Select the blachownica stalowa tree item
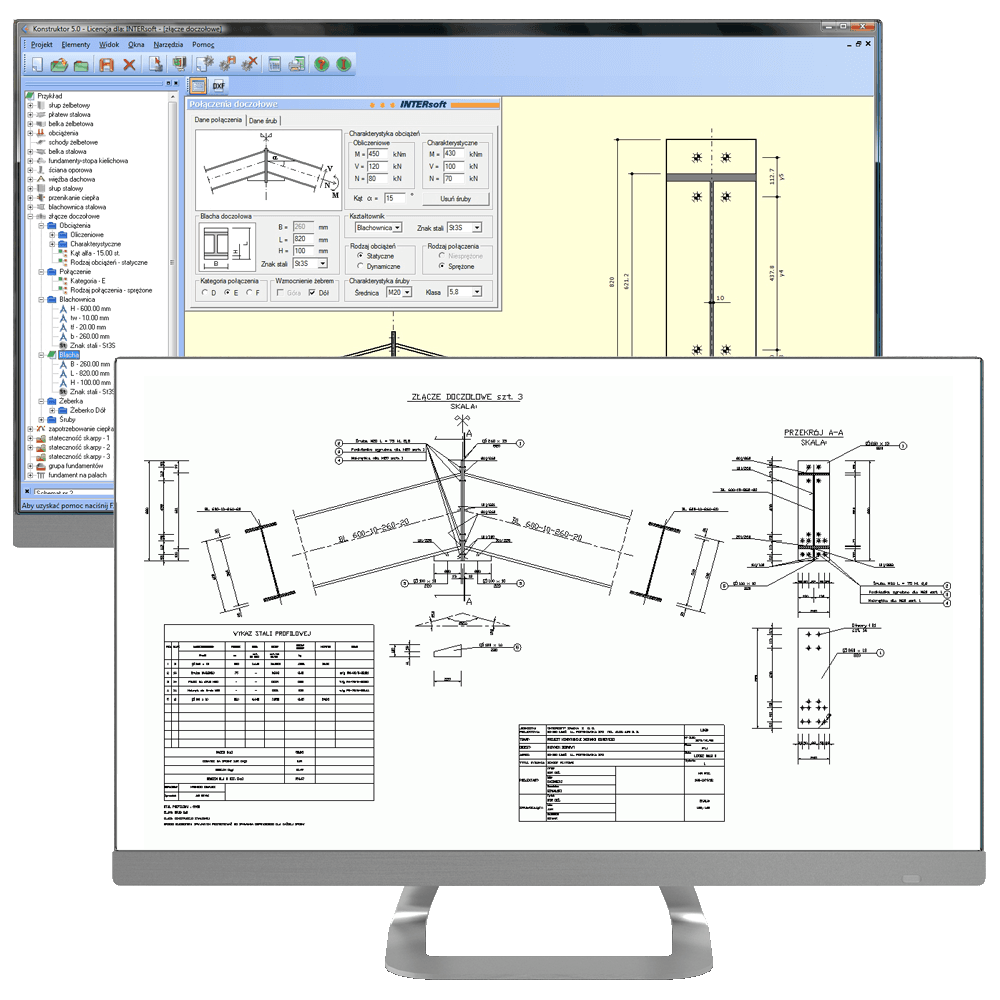1000x1000 pixels. tap(77, 207)
